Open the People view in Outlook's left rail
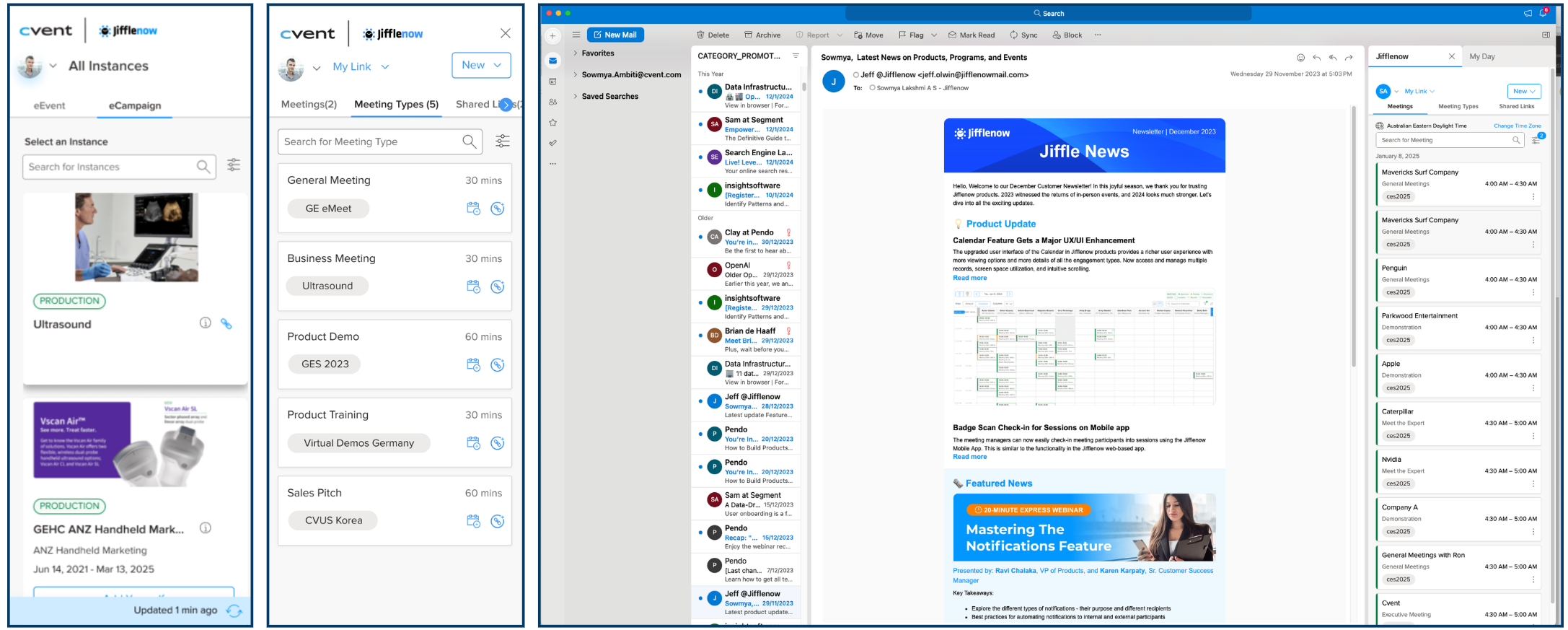This screenshot has width=1568, height=630. [553, 102]
